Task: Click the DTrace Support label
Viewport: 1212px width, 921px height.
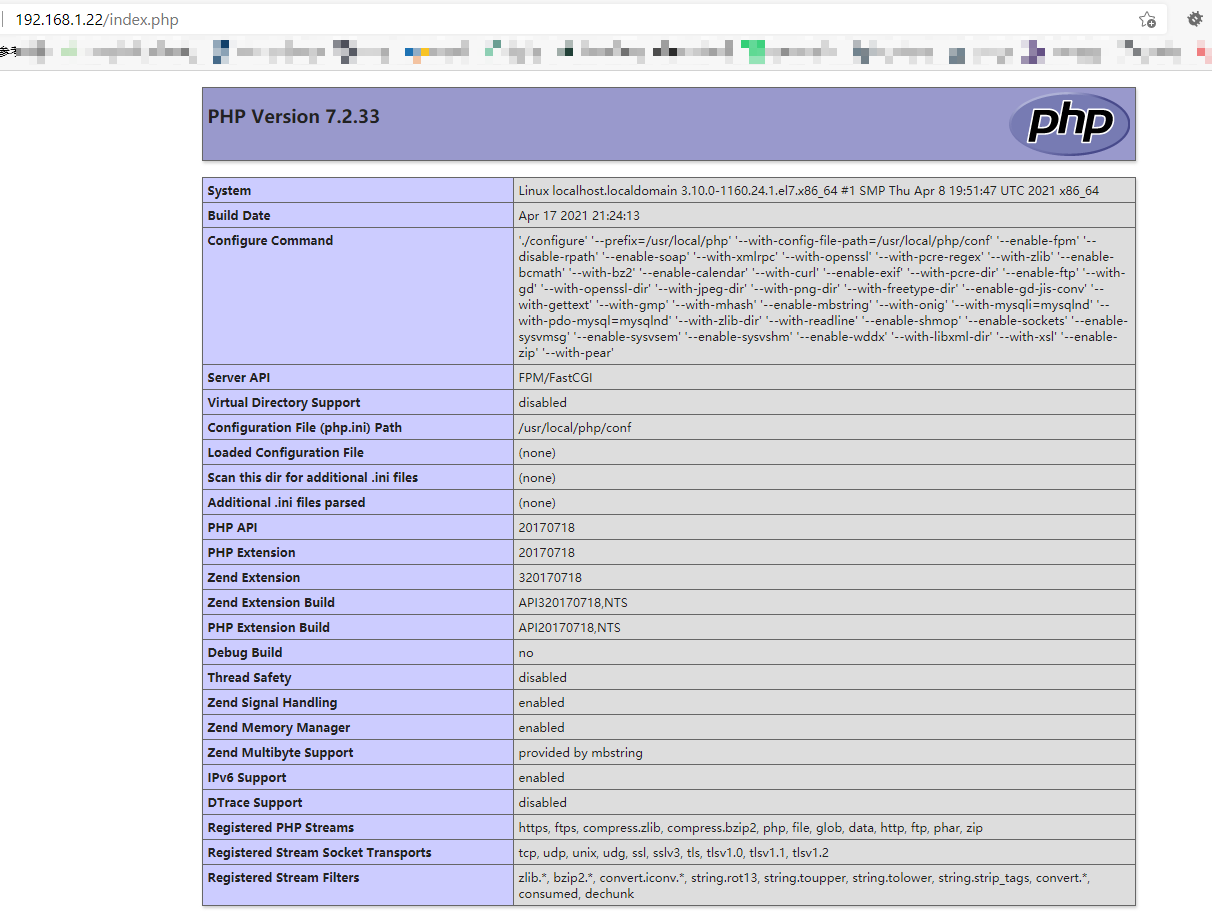Action: click(255, 803)
